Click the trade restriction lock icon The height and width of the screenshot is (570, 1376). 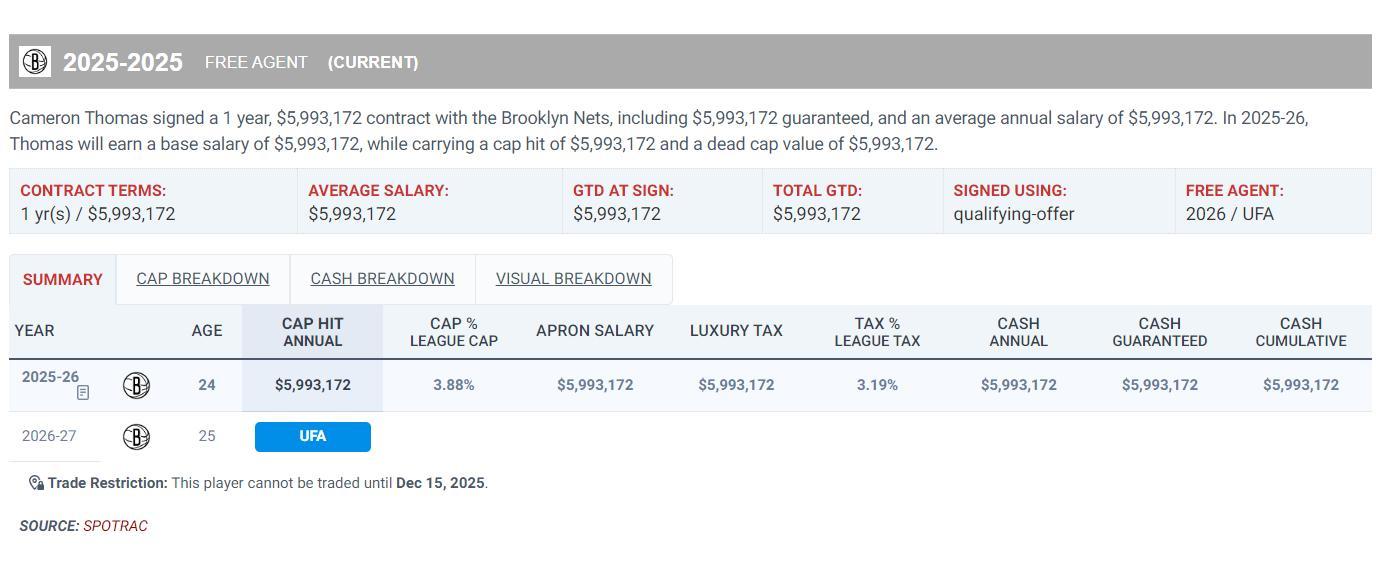36,483
